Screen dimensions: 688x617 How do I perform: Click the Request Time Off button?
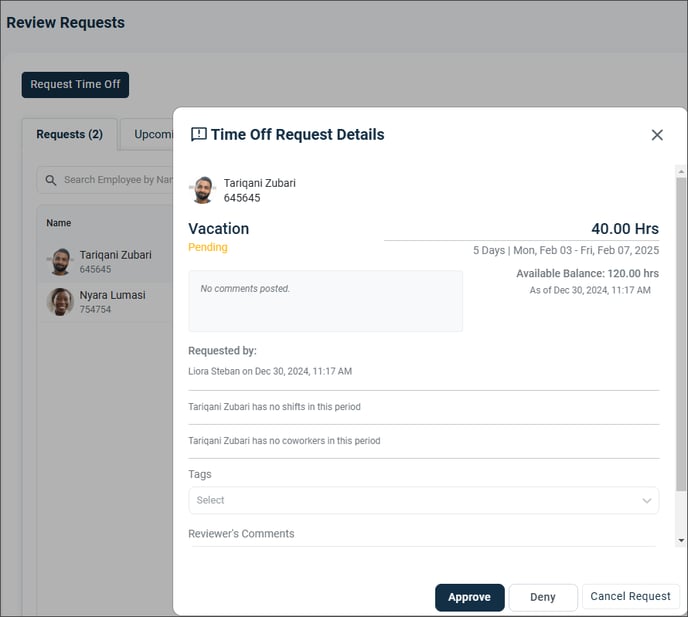pyautogui.click(x=75, y=85)
